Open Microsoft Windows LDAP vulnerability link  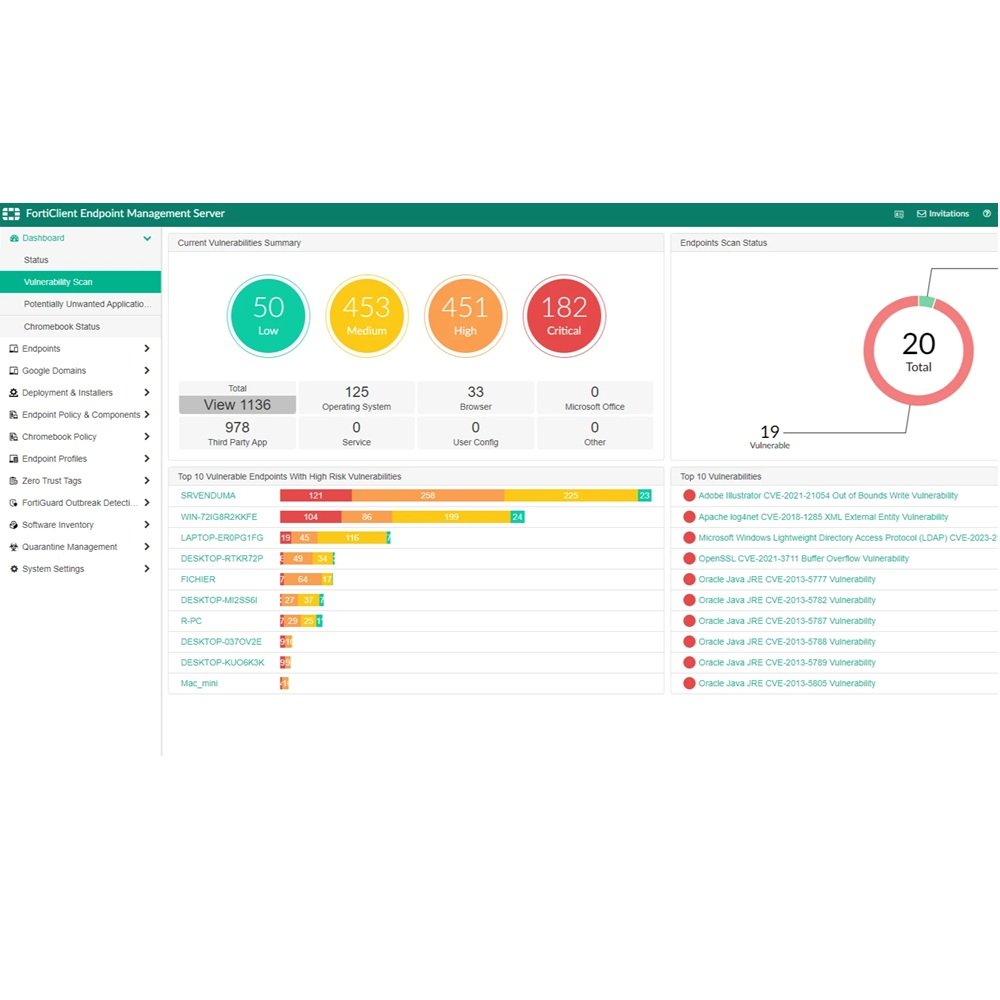848,538
